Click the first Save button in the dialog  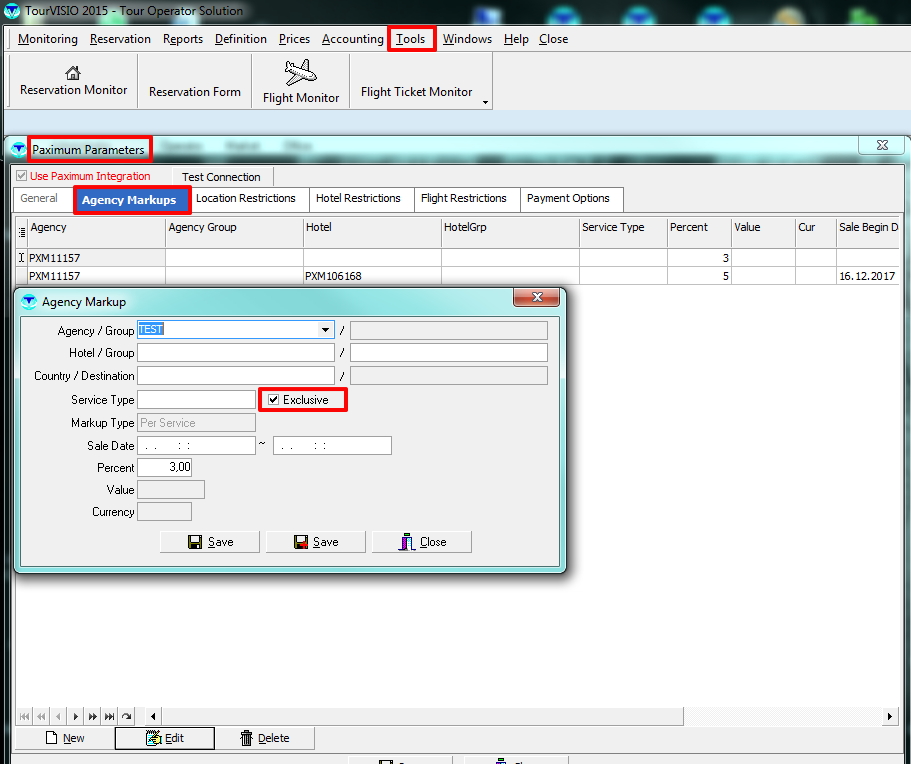coord(210,542)
